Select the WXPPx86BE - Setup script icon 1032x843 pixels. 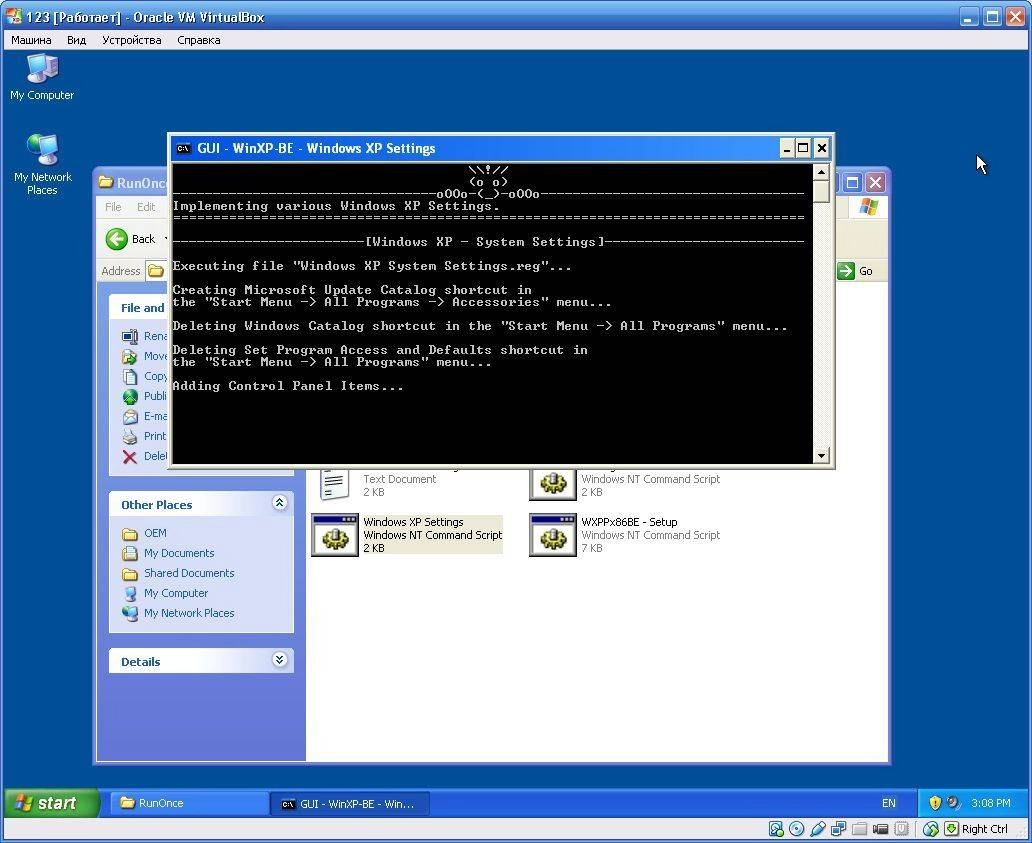tap(552, 535)
